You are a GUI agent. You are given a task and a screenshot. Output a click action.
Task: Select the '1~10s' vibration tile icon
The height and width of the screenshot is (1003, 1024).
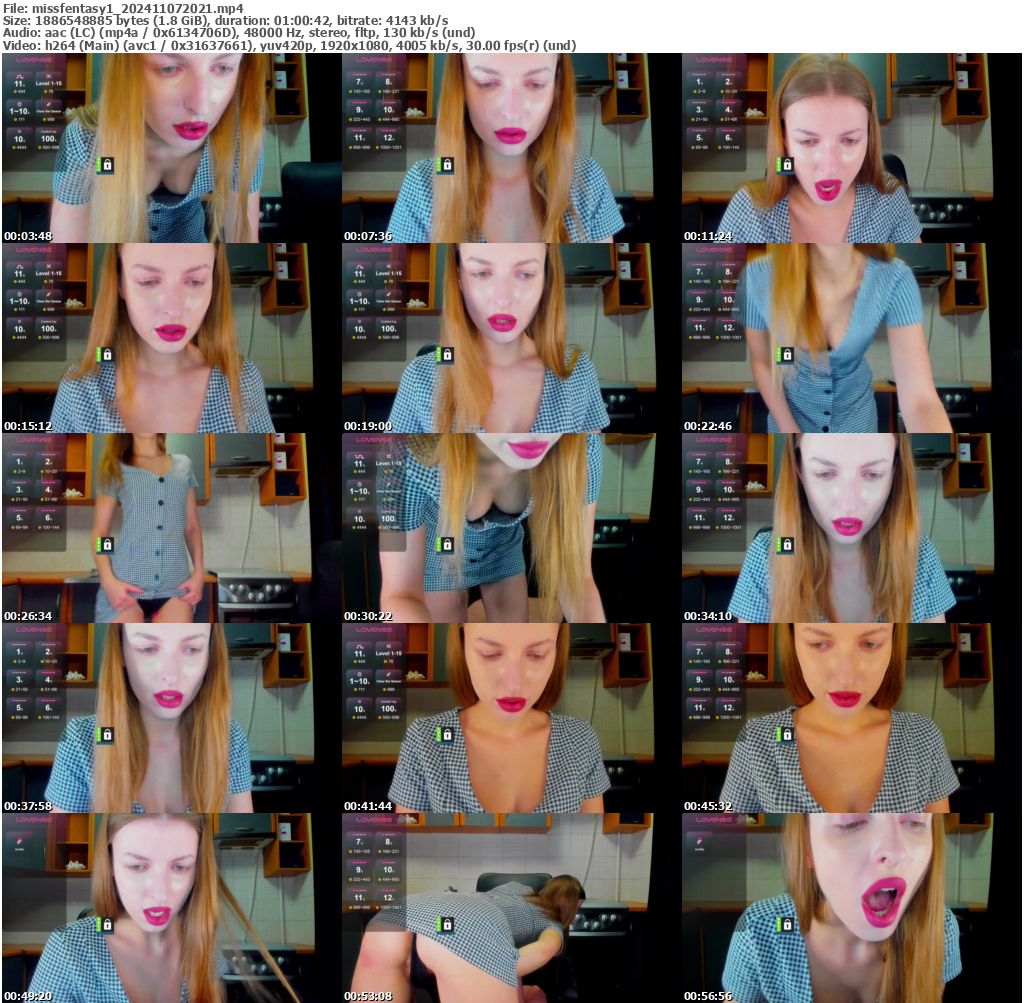click(x=20, y=104)
